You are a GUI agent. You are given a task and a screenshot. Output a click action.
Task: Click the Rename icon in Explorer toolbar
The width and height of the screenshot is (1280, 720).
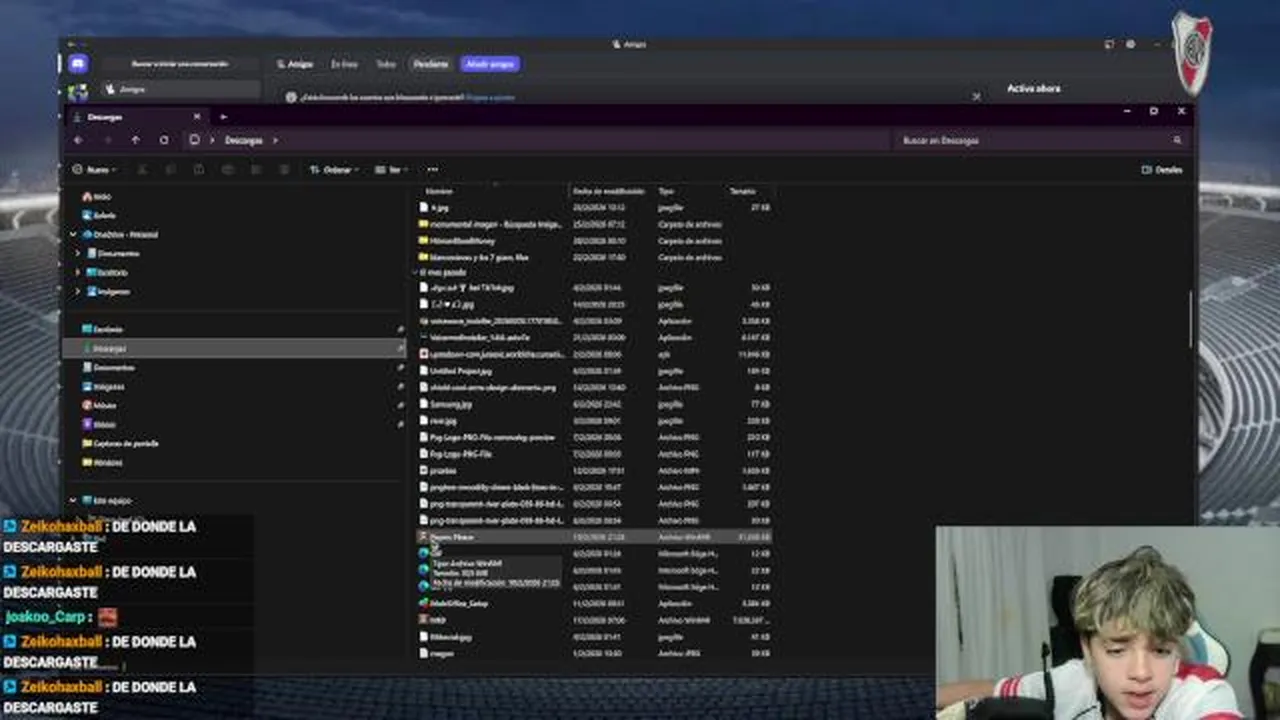(x=226, y=170)
